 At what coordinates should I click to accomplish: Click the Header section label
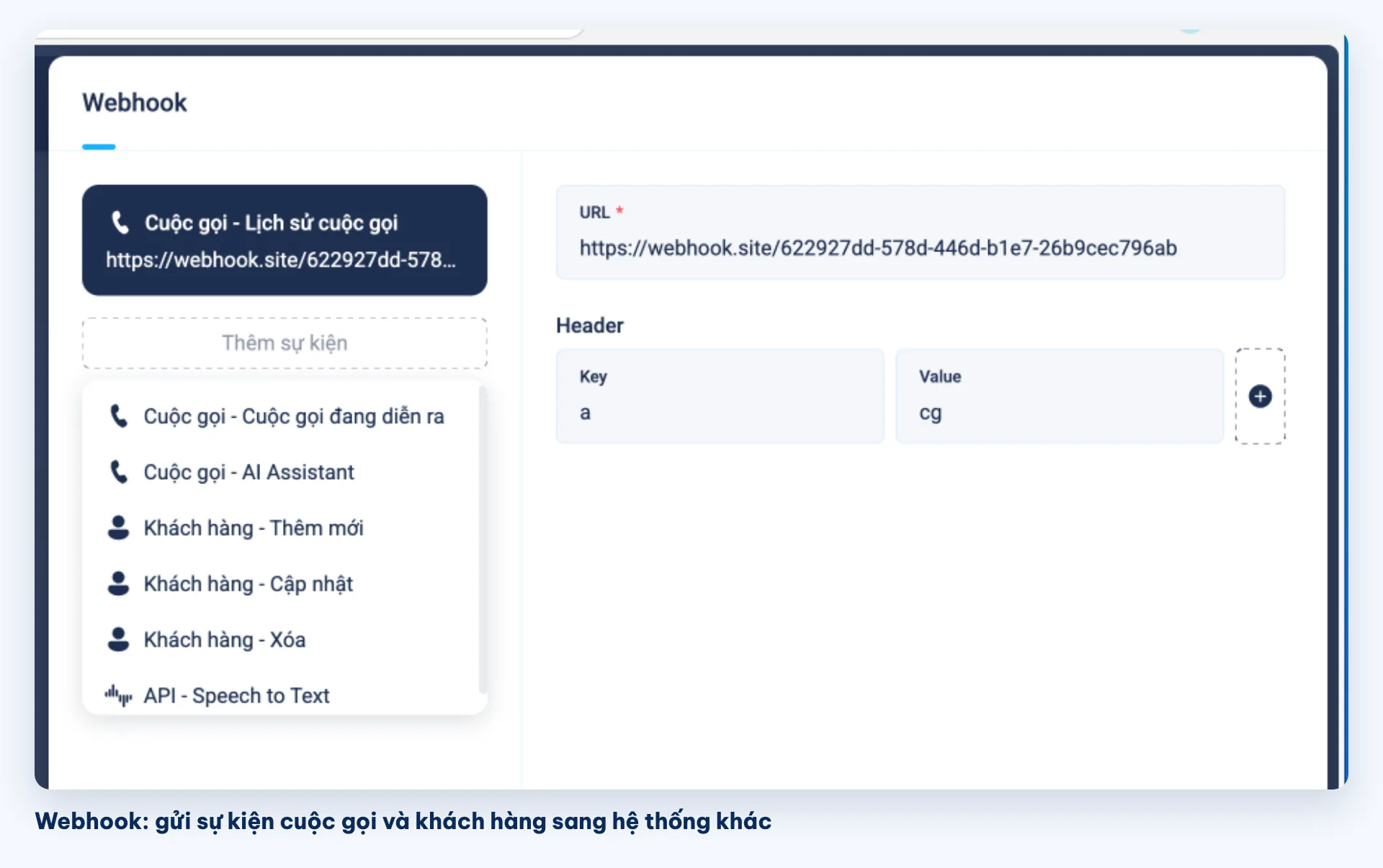click(589, 326)
